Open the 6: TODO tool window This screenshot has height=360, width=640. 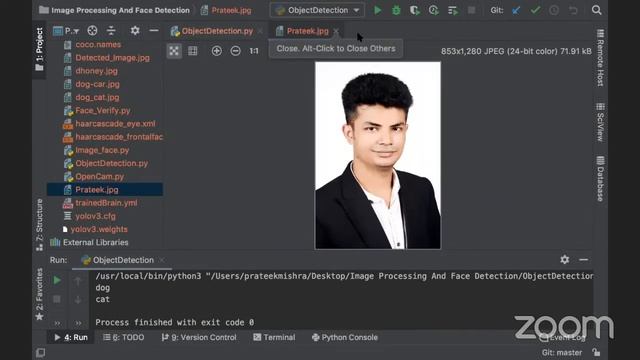[124, 338]
